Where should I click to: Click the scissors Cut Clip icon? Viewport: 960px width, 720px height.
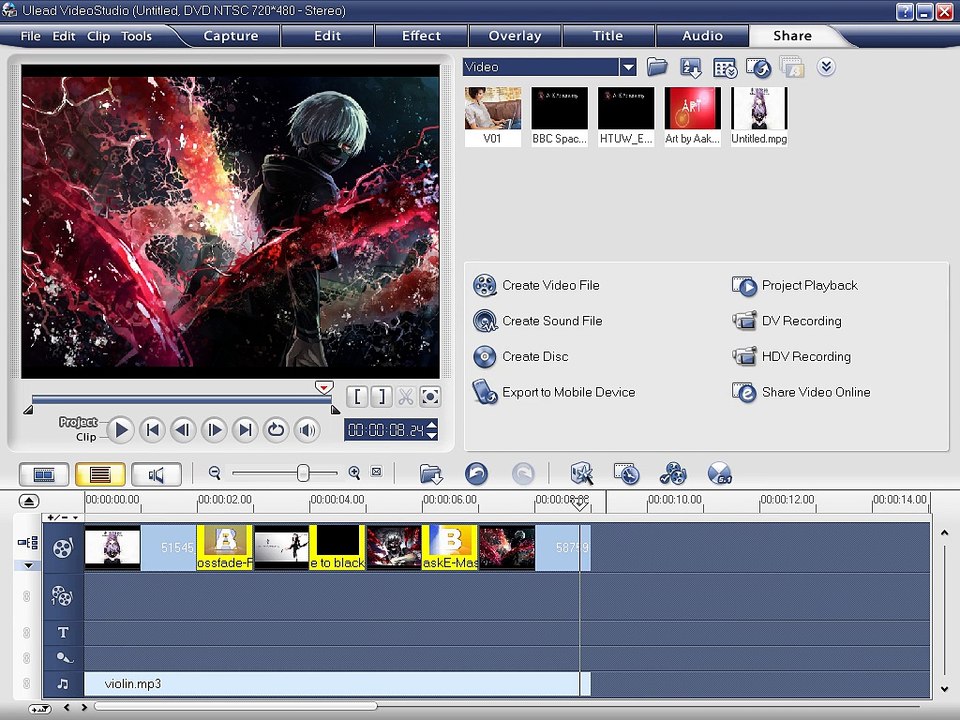[x=405, y=397]
